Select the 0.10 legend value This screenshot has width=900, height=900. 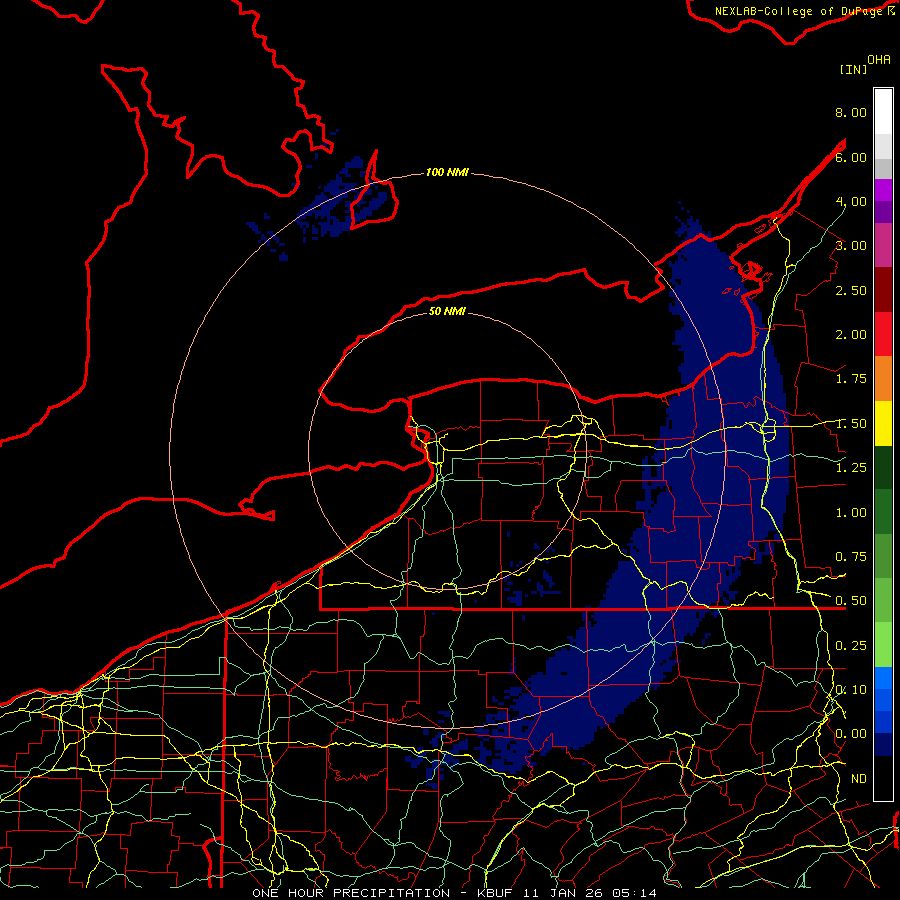[851, 690]
